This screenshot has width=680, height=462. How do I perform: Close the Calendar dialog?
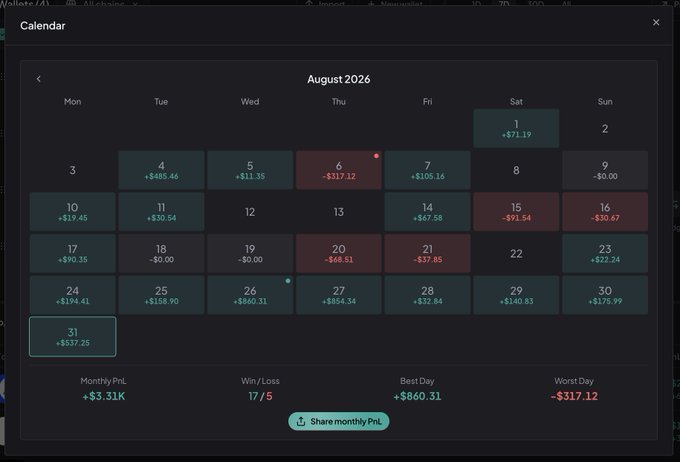[x=656, y=23]
